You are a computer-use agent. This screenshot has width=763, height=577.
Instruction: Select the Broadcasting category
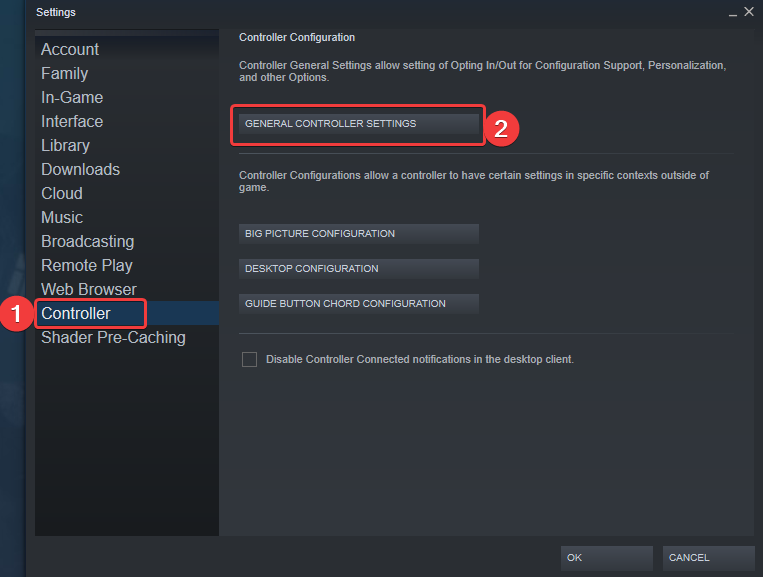click(x=87, y=241)
